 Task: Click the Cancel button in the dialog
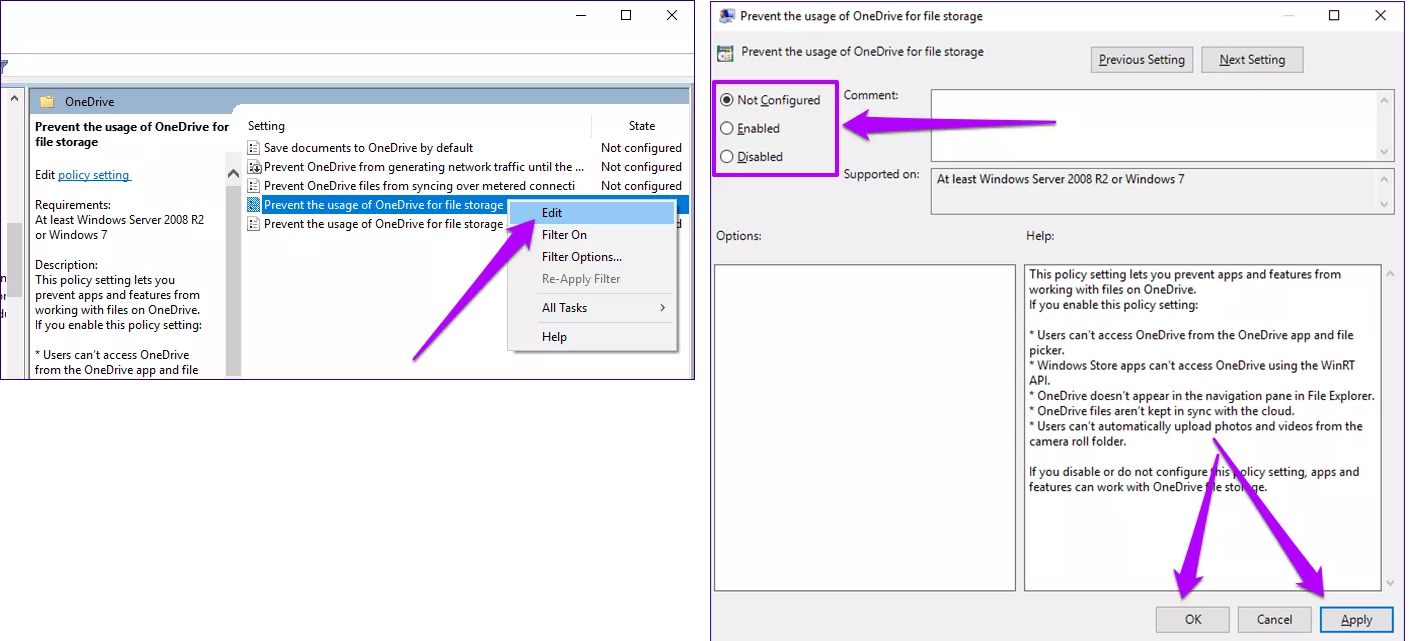point(1274,619)
